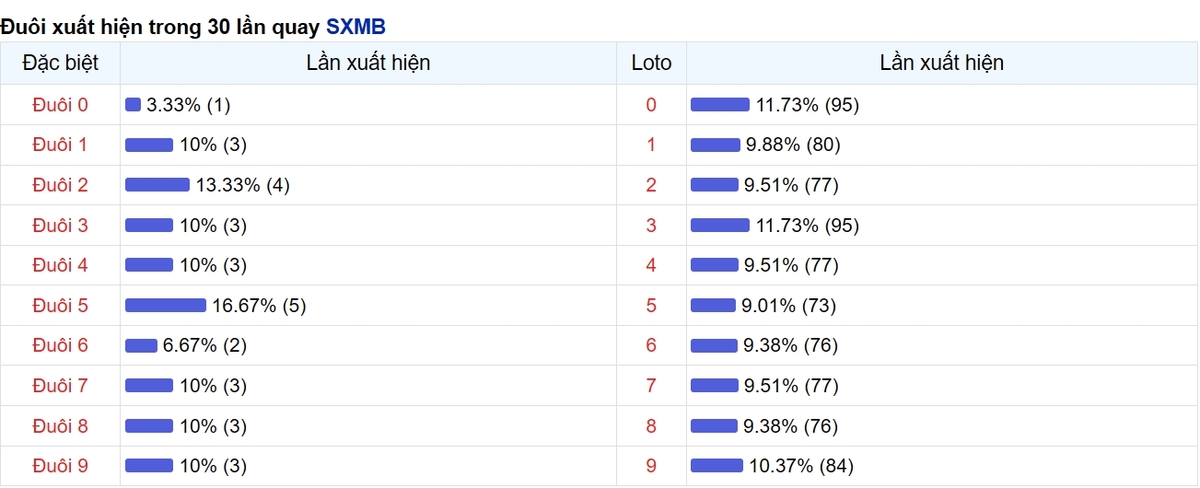Select the Đuôi 6 row label
Image resolution: width=1200 pixels, height=488 pixels.
60,345
